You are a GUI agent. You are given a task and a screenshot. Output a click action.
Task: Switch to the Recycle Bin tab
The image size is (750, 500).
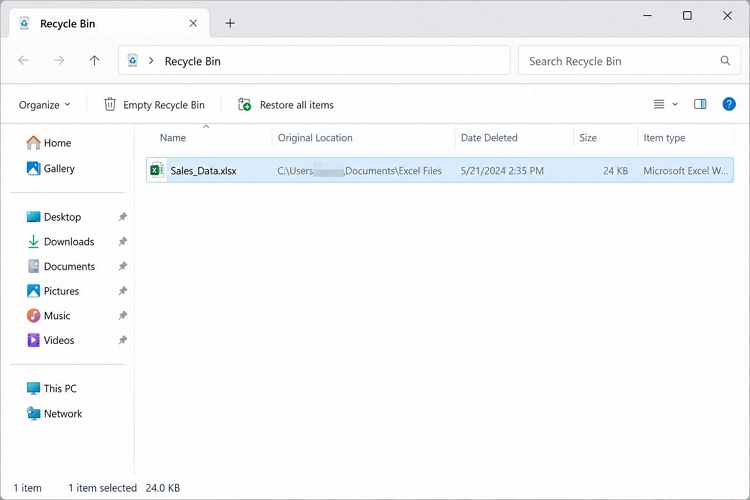109,23
